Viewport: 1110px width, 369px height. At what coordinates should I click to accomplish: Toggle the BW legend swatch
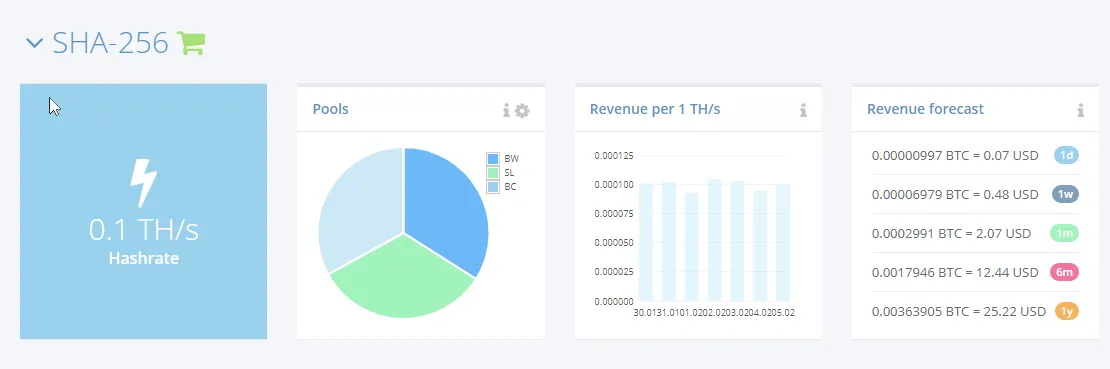pos(493,159)
